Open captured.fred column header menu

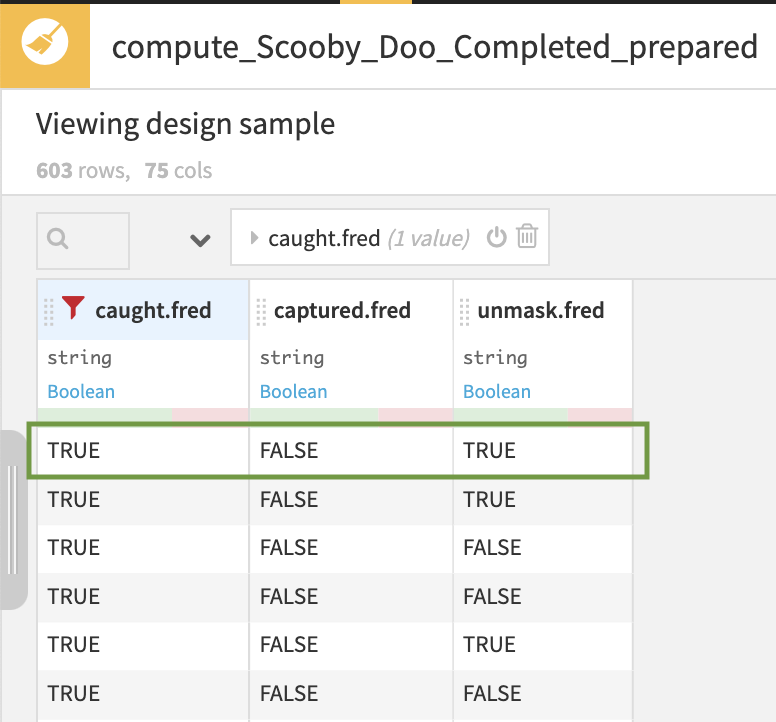coord(342,310)
